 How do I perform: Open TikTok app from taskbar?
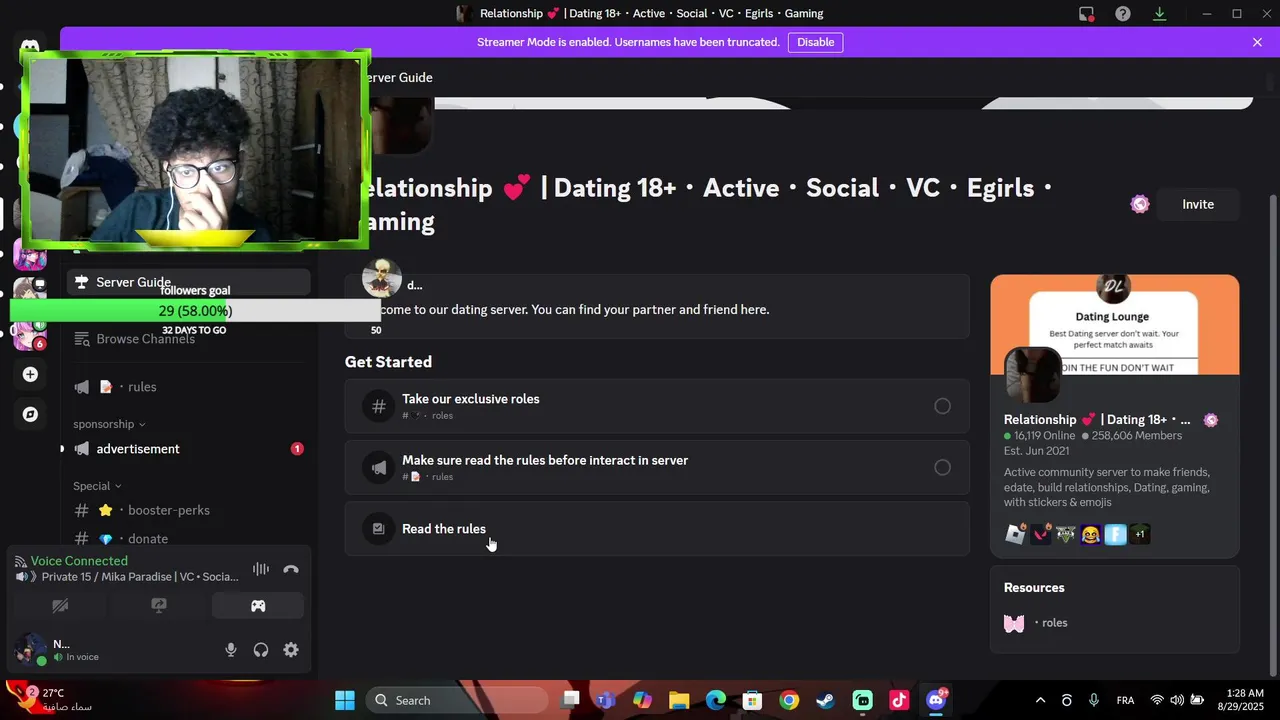(x=899, y=700)
